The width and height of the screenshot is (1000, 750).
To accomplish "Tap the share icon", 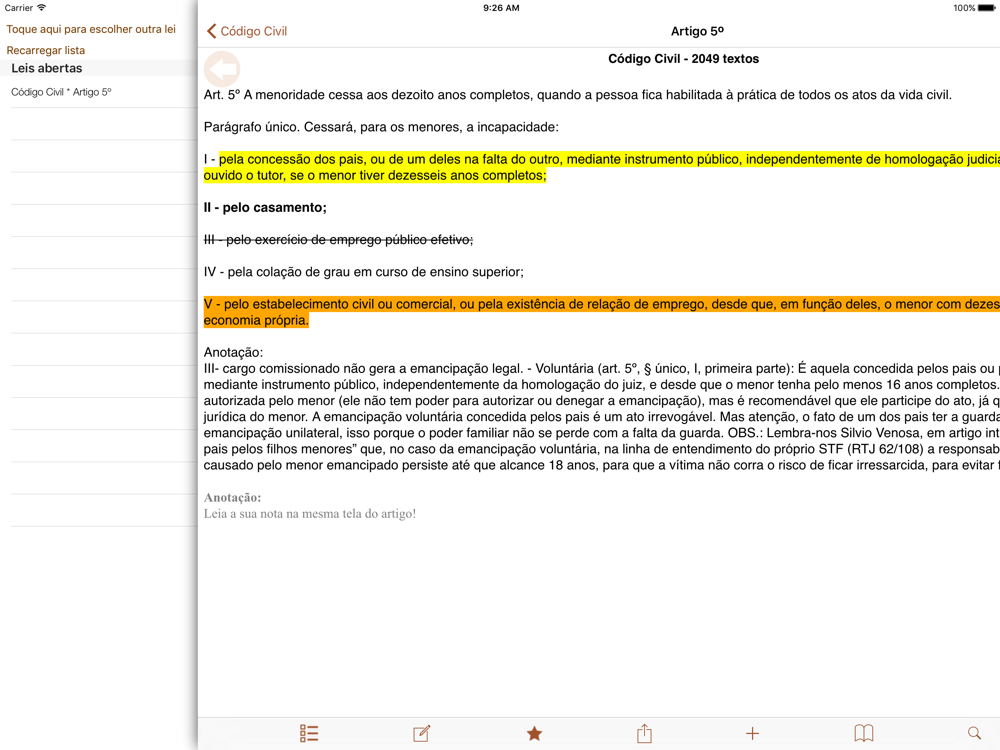I will coord(644,733).
